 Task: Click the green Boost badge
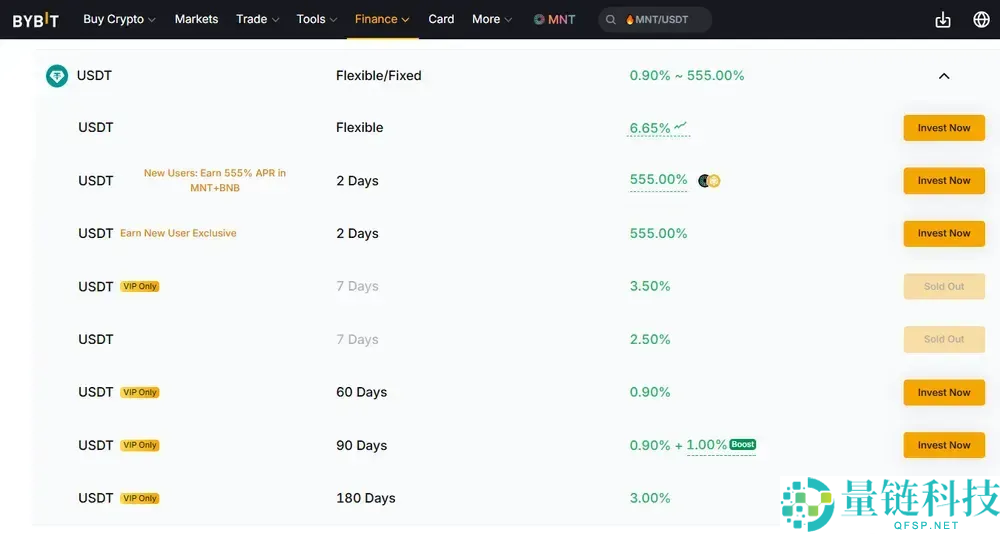click(x=742, y=444)
